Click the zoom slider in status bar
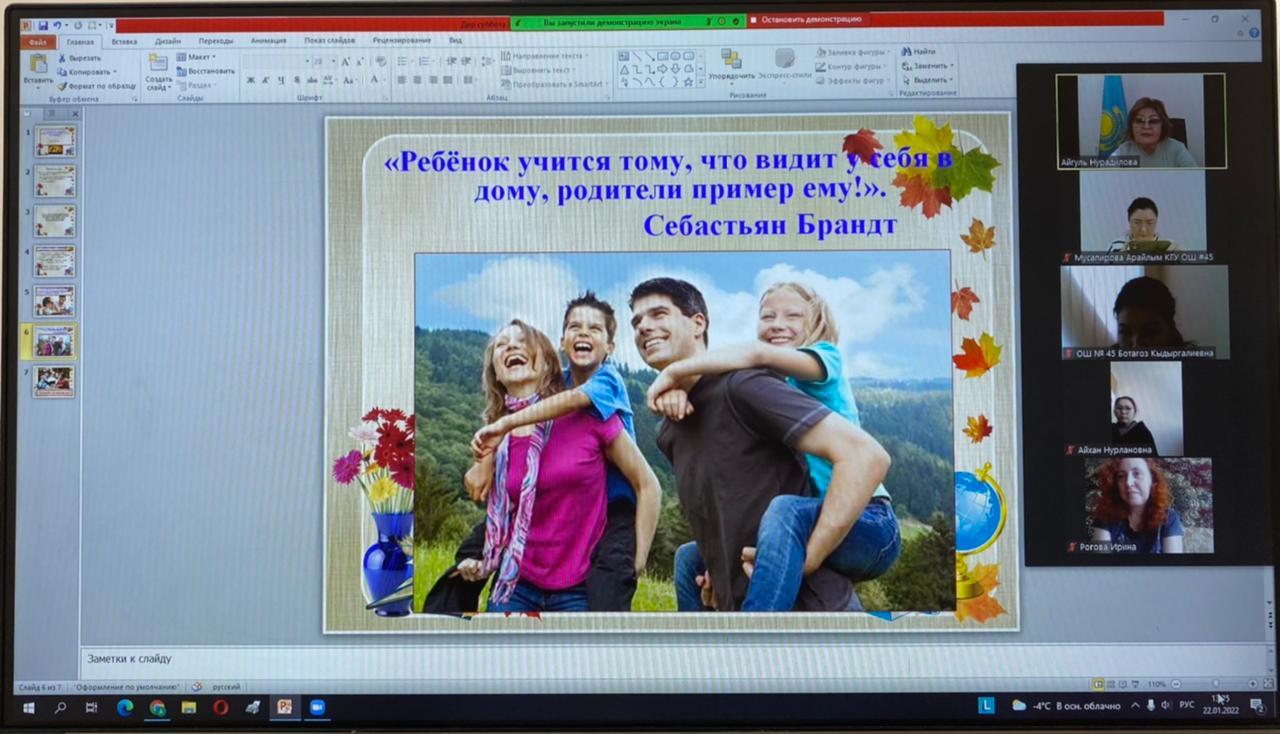Viewport: 1280px width, 734px height. [x=1215, y=684]
